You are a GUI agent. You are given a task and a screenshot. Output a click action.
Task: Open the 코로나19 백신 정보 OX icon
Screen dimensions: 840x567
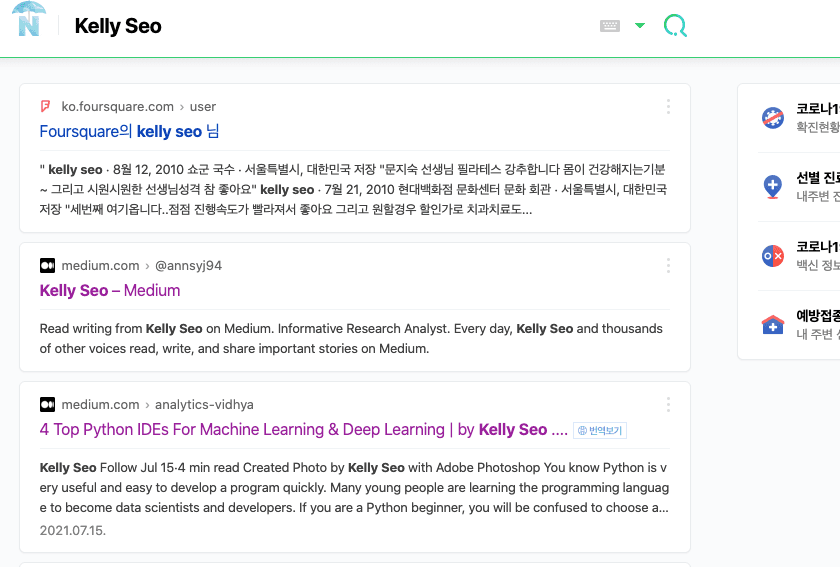(772, 256)
